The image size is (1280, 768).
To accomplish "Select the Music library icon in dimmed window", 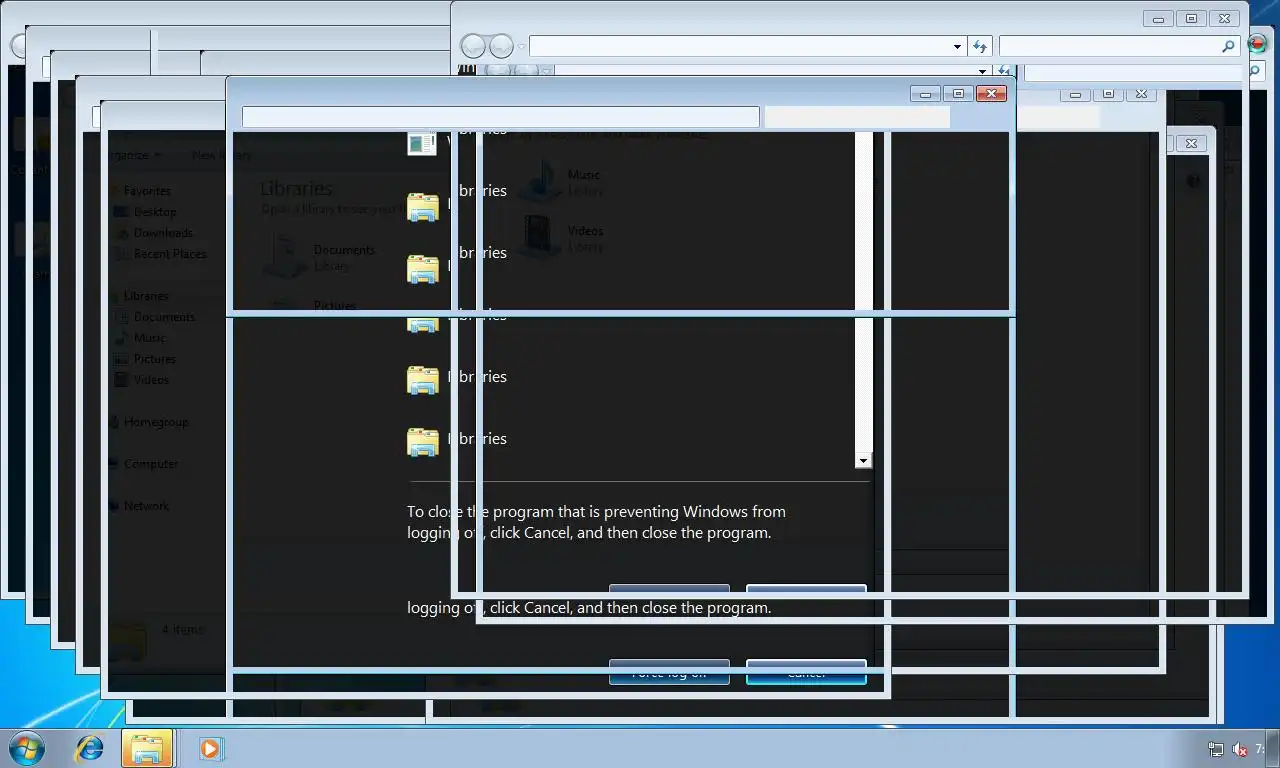I will [541, 180].
